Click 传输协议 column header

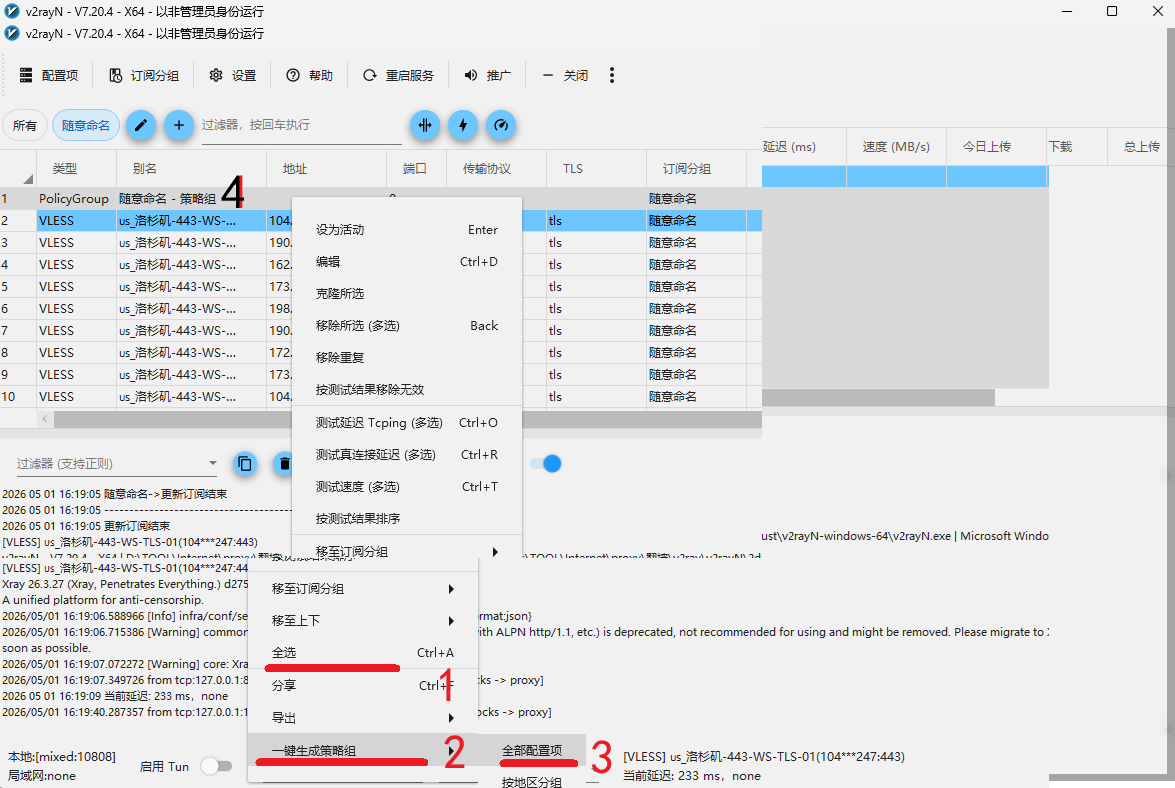click(496, 169)
